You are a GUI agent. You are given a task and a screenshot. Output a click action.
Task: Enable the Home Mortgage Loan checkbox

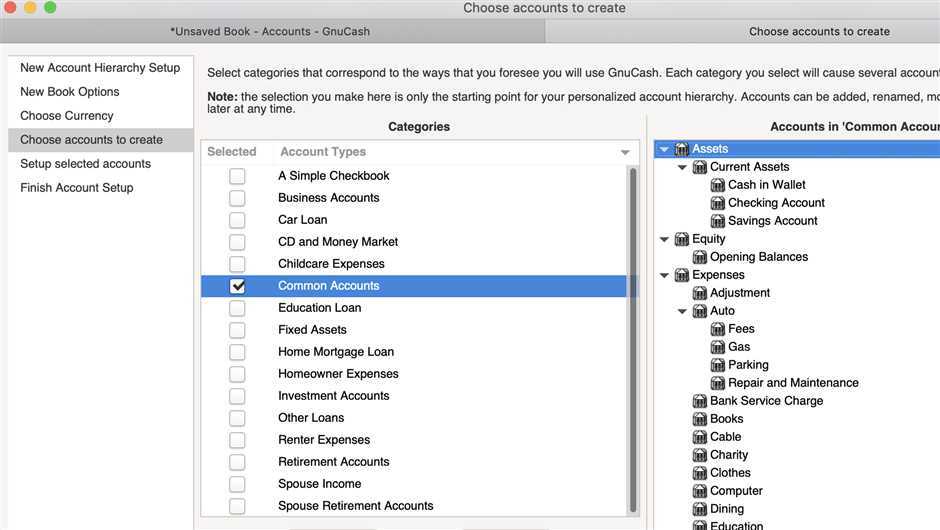click(x=237, y=352)
